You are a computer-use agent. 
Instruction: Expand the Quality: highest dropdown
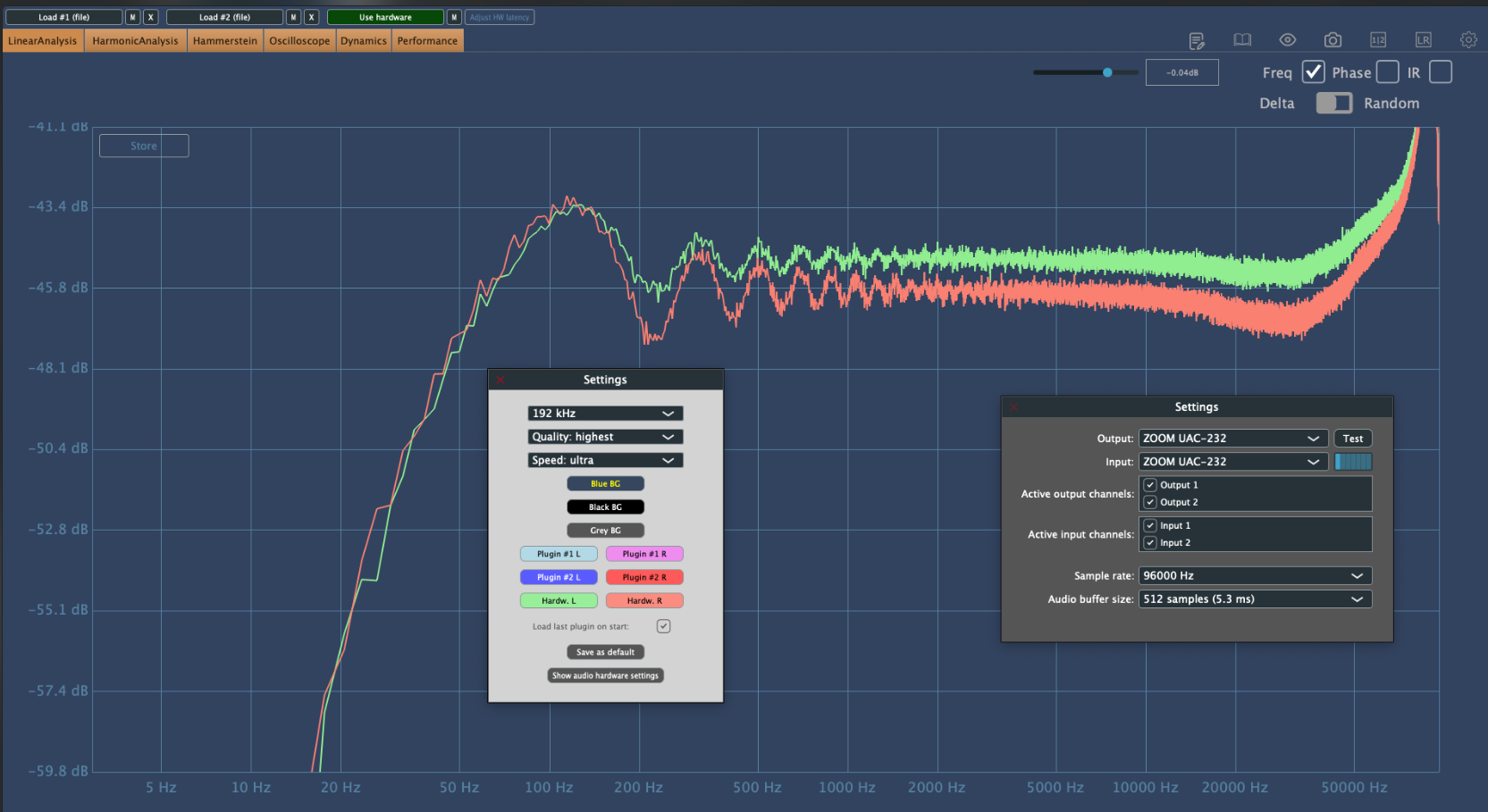(605, 437)
